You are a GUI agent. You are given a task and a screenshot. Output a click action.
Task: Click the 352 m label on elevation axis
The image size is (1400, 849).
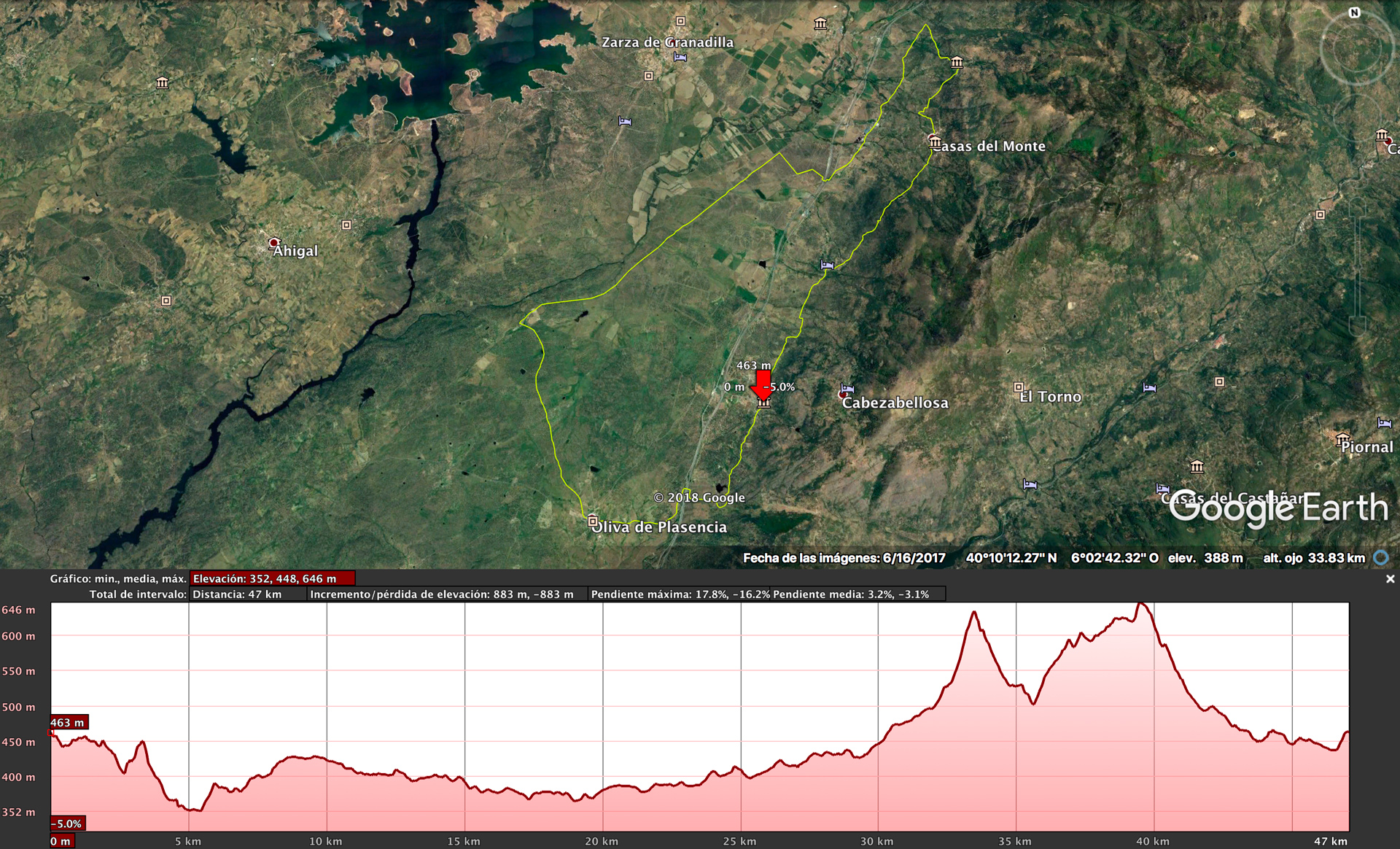click(18, 812)
